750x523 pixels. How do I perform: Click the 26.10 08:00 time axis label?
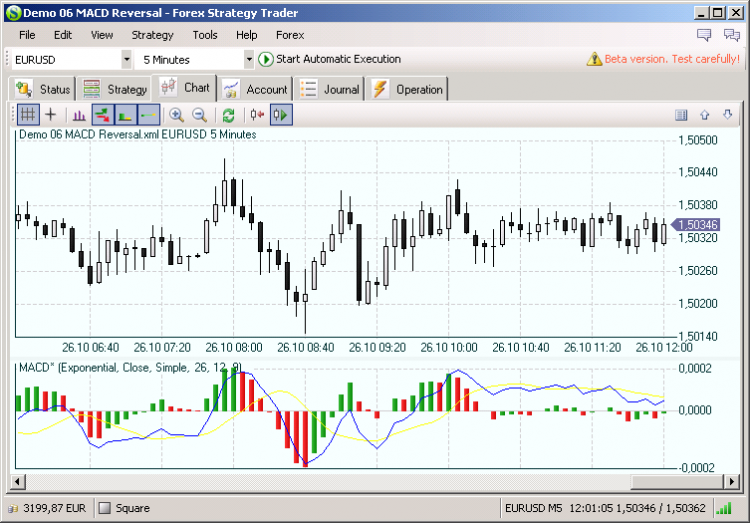(x=234, y=347)
